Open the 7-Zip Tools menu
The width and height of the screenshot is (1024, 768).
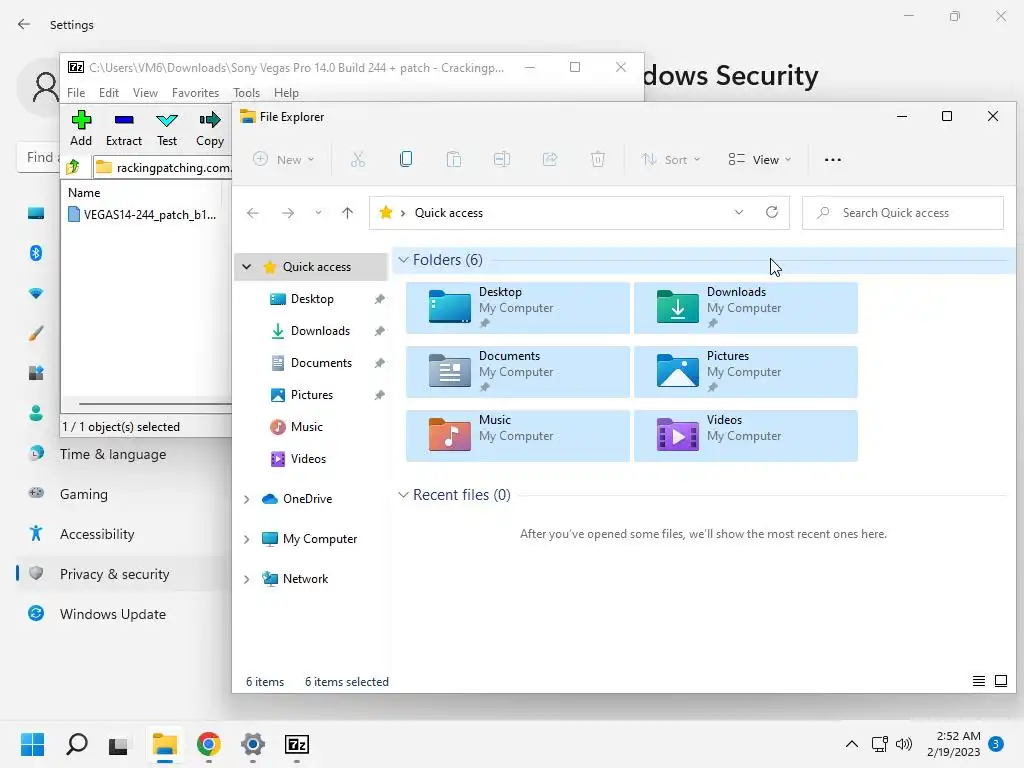tap(246, 93)
